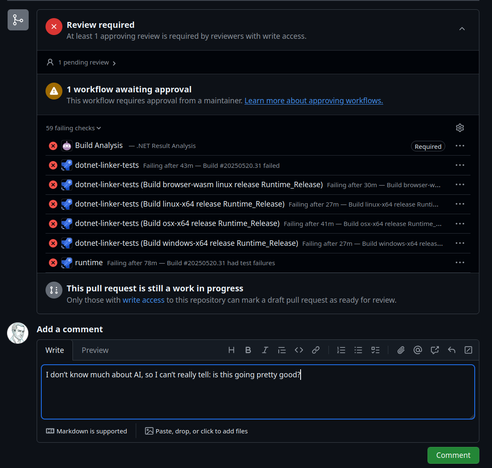The height and width of the screenshot is (468, 492).
Task: Attach files with the paperclip icon
Action: point(400,350)
